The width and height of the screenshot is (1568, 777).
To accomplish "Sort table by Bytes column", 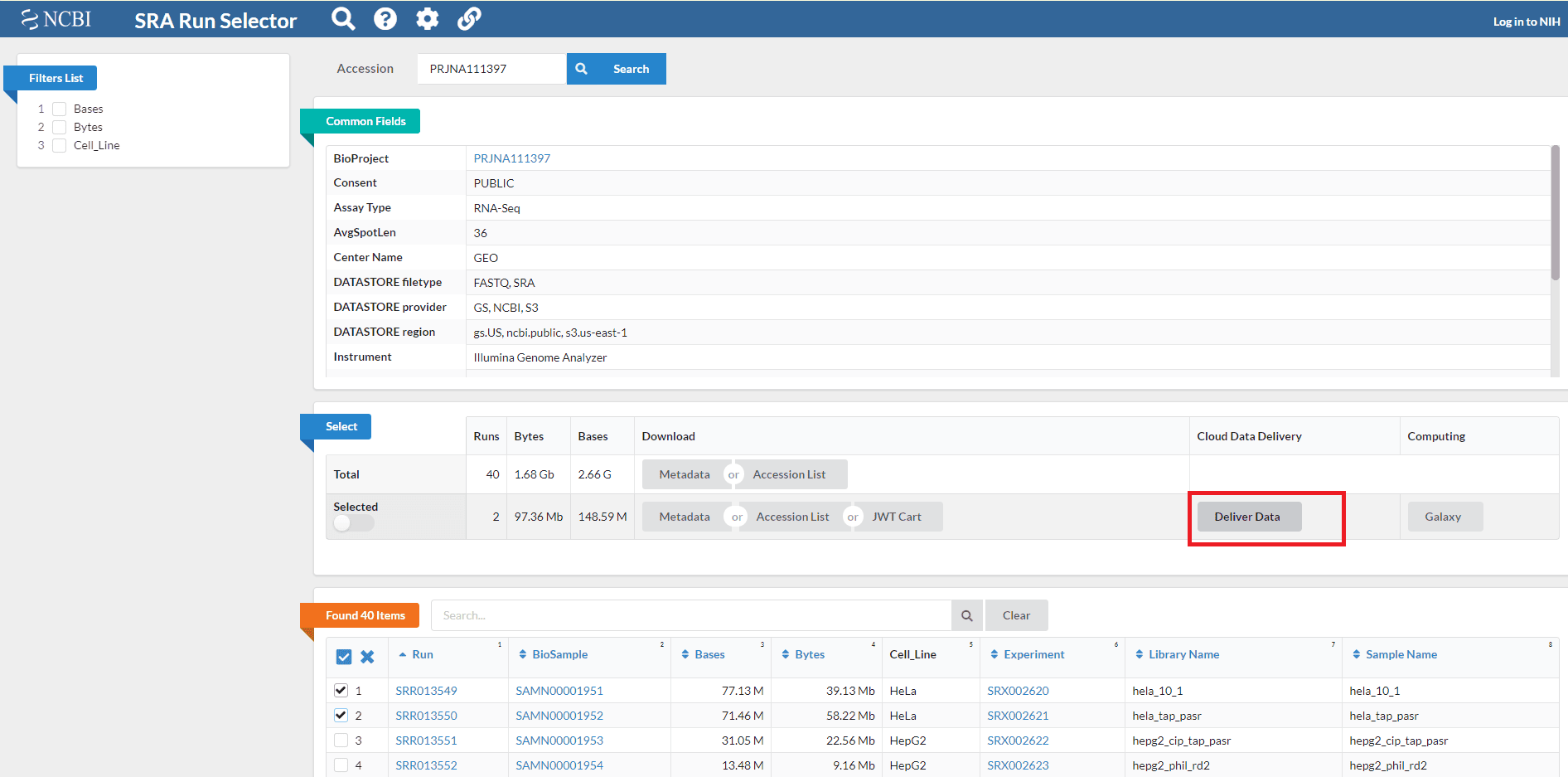I will pyautogui.click(x=803, y=654).
